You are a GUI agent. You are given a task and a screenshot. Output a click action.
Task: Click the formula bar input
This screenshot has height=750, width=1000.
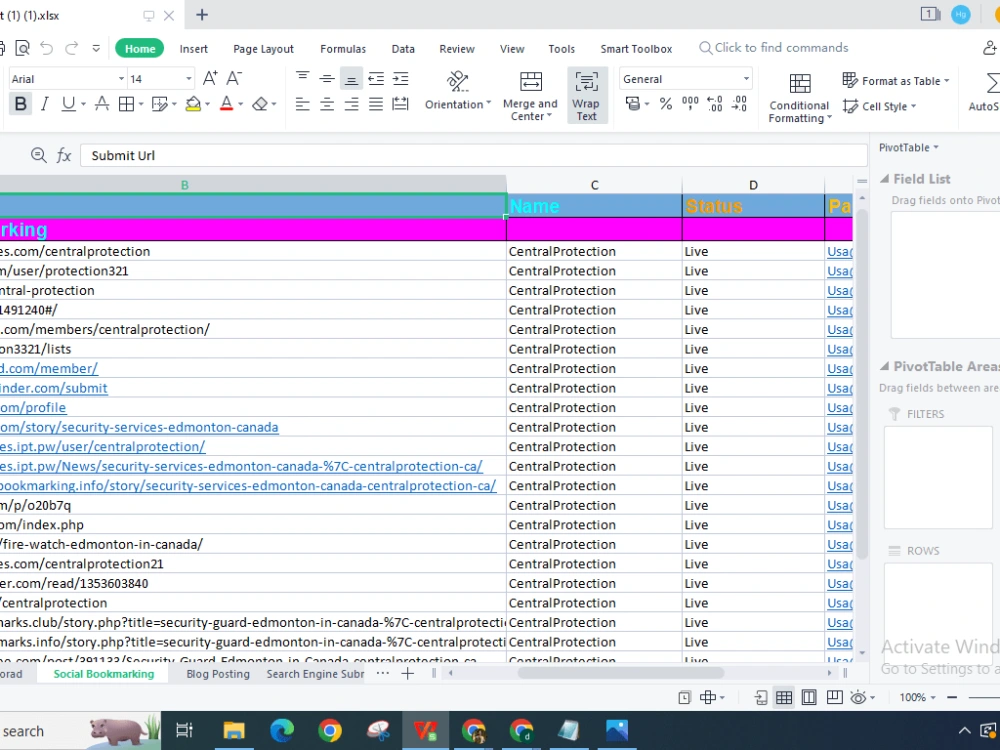[x=473, y=156]
